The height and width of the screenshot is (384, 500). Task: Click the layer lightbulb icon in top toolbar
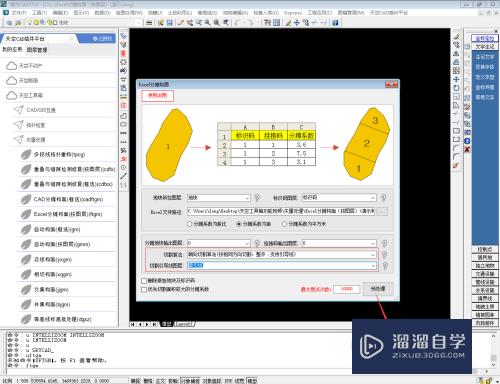click(30, 22)
